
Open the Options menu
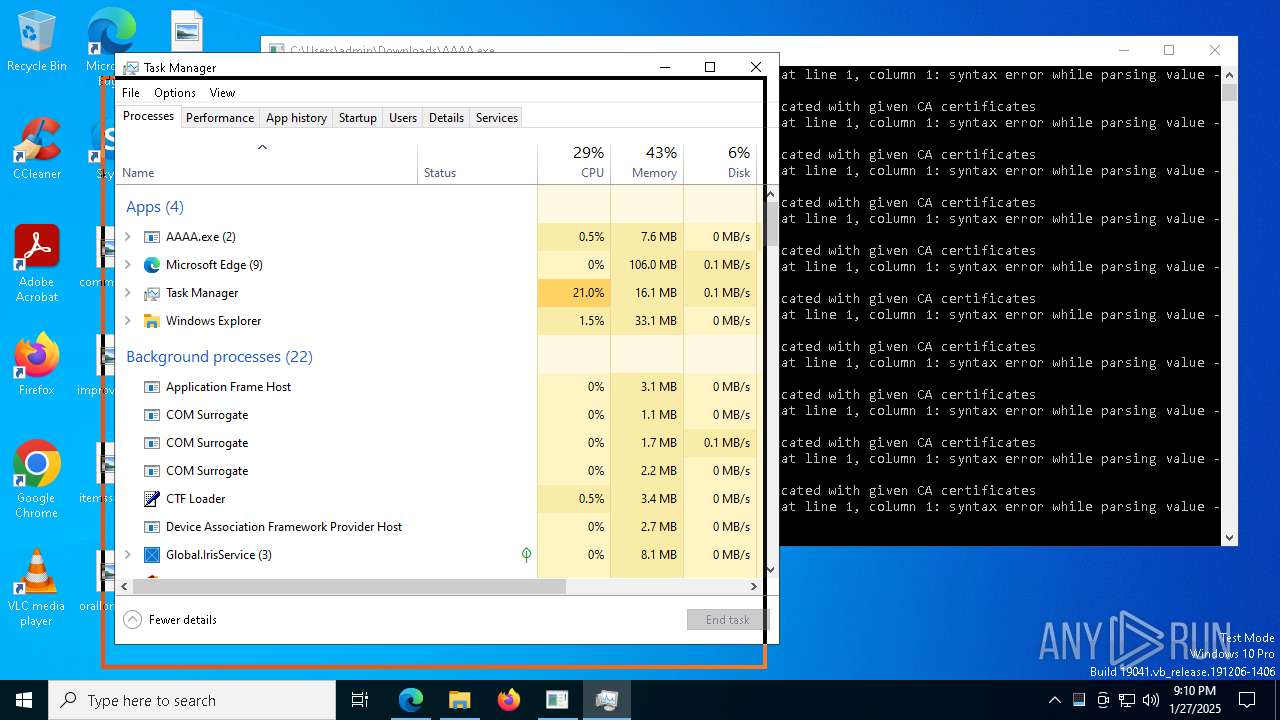pyautogui.click(x=175, y=93)
